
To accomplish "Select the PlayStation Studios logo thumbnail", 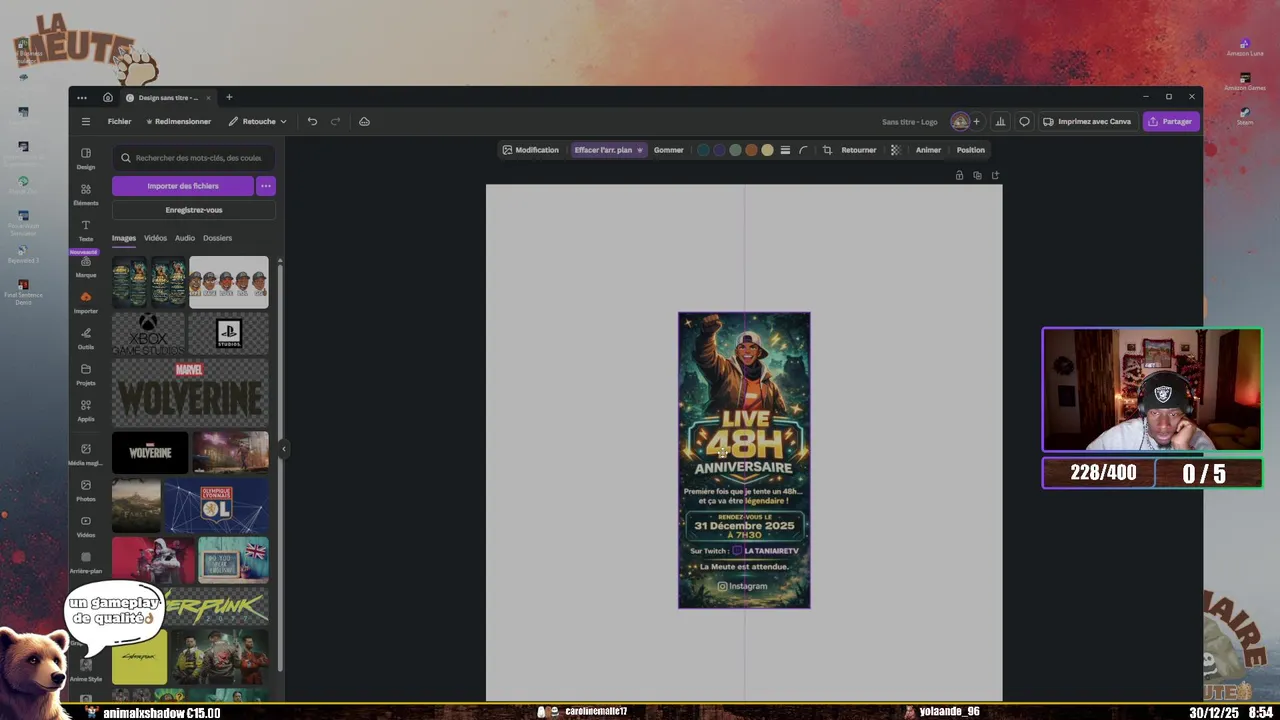I will (x=229, y=334).
